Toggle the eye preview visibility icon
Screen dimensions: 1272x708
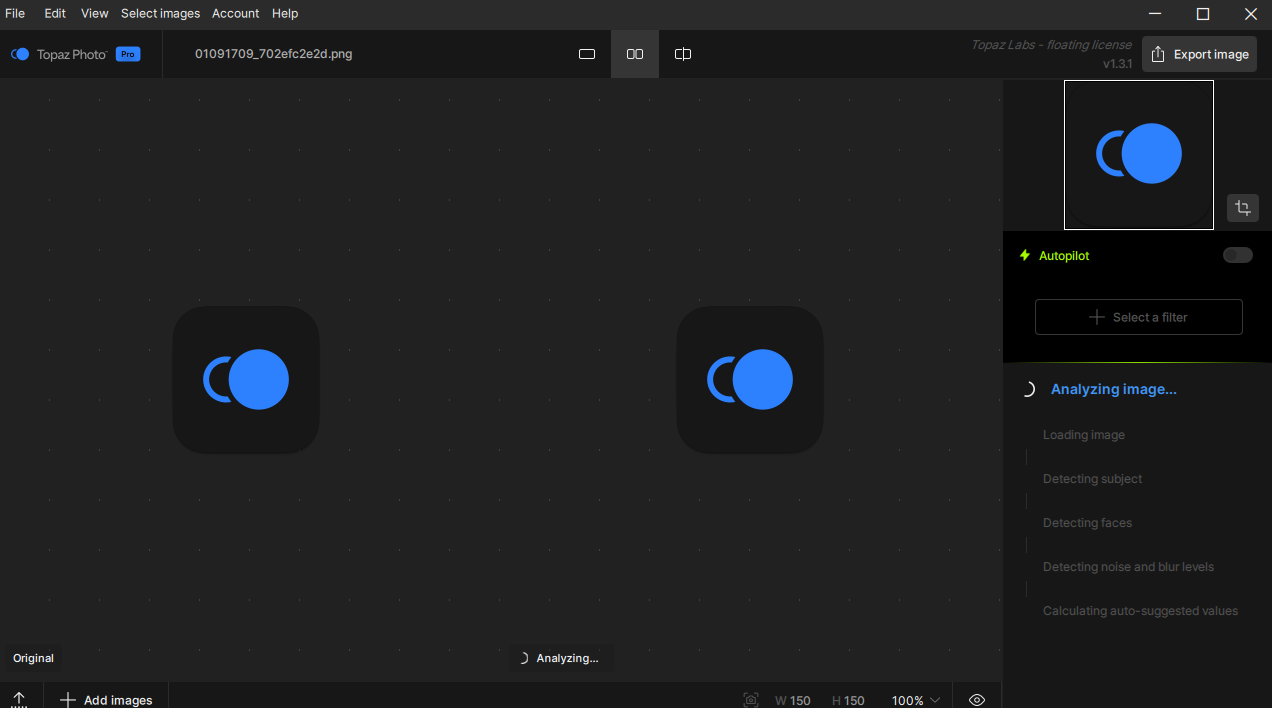click(977, 700)
